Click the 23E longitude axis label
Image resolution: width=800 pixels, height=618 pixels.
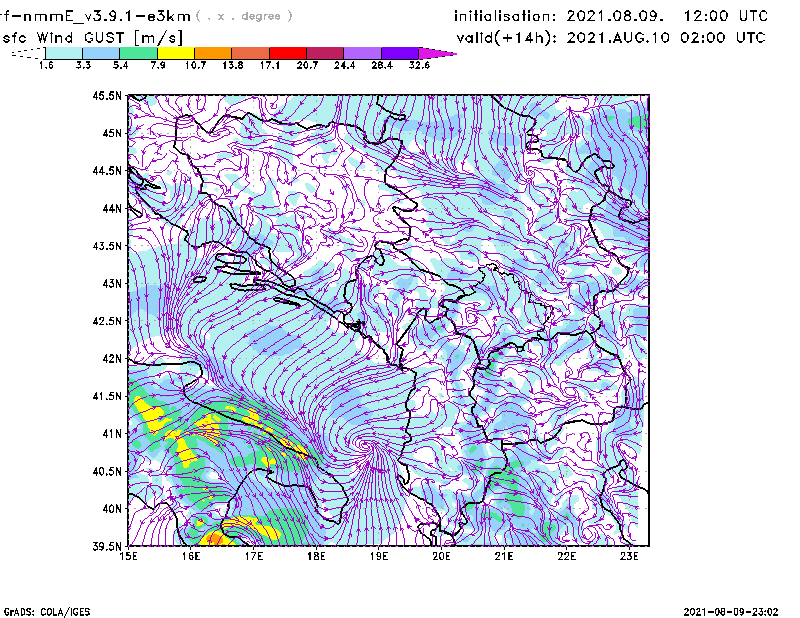coord(629,556)
